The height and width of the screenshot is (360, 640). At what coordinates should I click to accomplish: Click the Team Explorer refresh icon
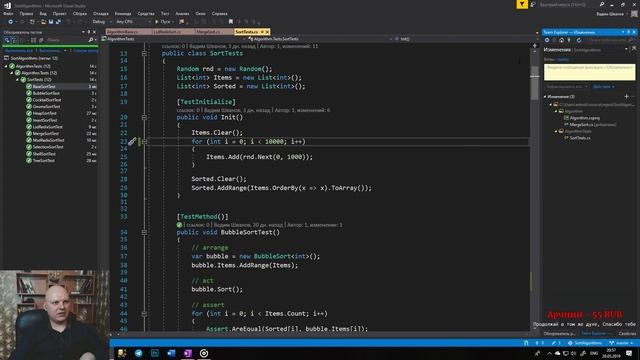point(579,40)
